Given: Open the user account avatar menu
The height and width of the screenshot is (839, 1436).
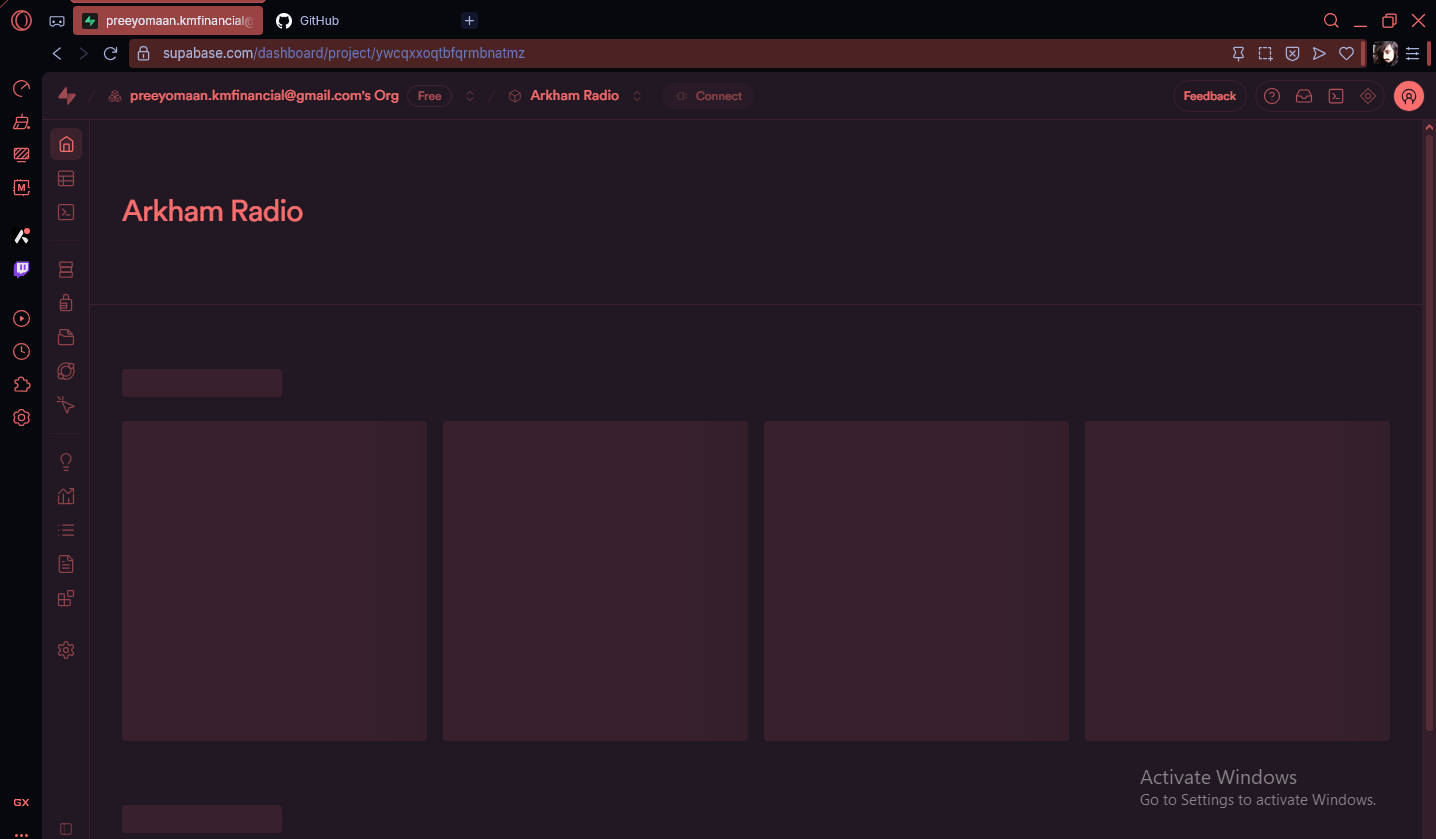Looking at the screenshot, I should click(1408, 96).
